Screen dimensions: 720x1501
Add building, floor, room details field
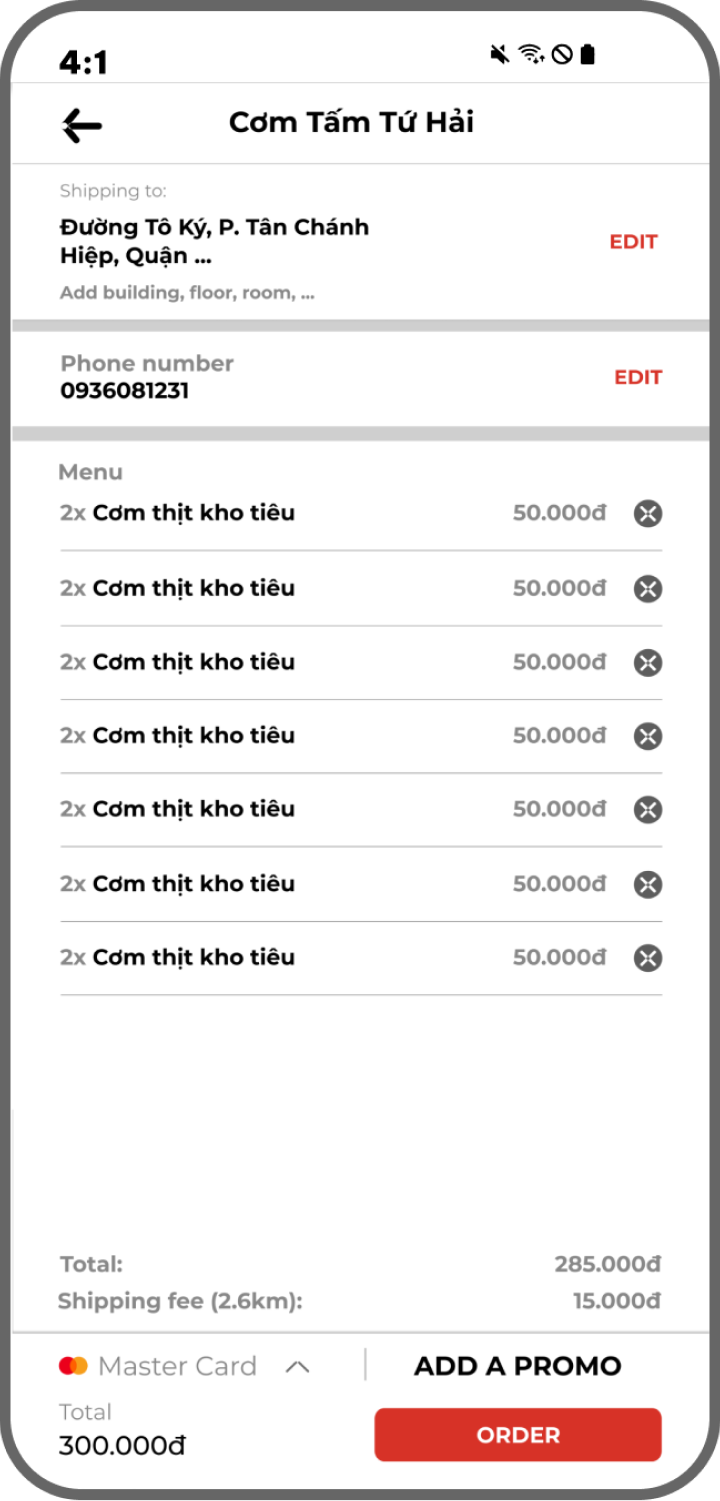[x=187, y=294]
